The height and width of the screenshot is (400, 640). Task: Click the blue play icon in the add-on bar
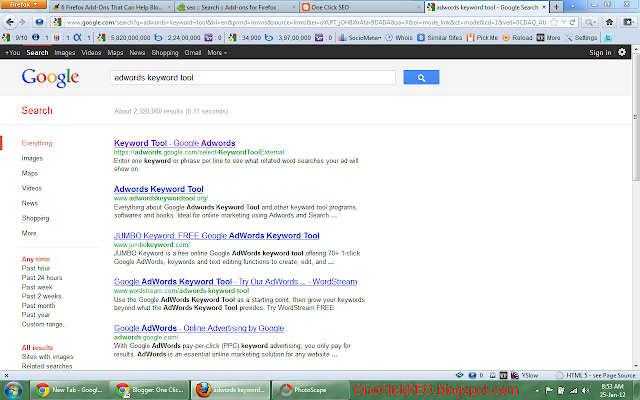472,375
